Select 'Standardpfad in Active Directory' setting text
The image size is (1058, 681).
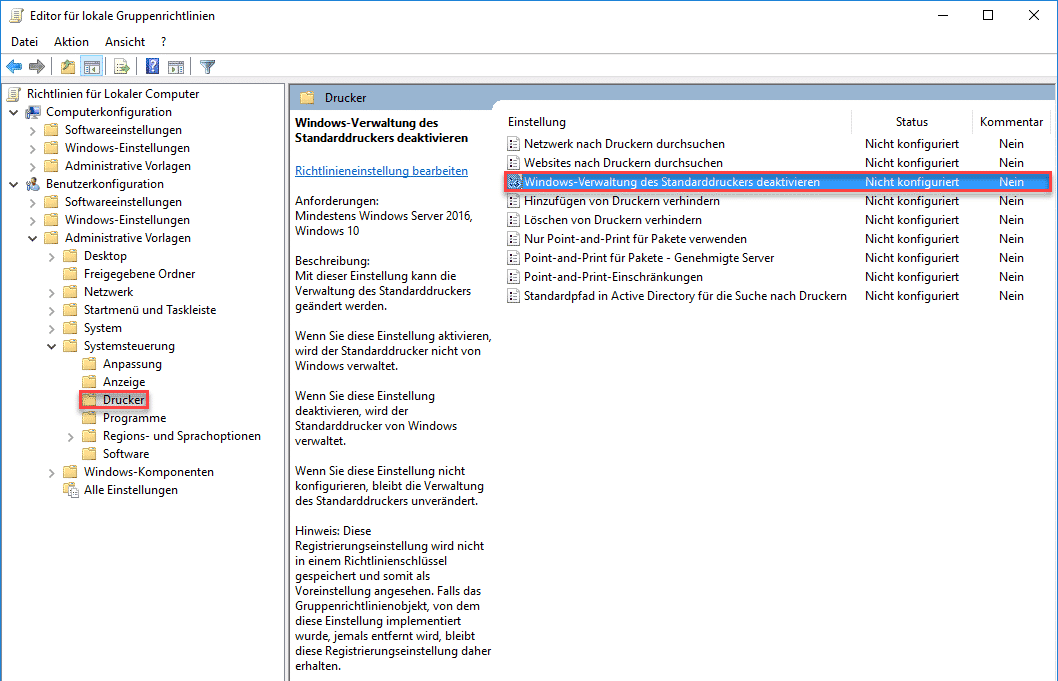click(685, 296)
